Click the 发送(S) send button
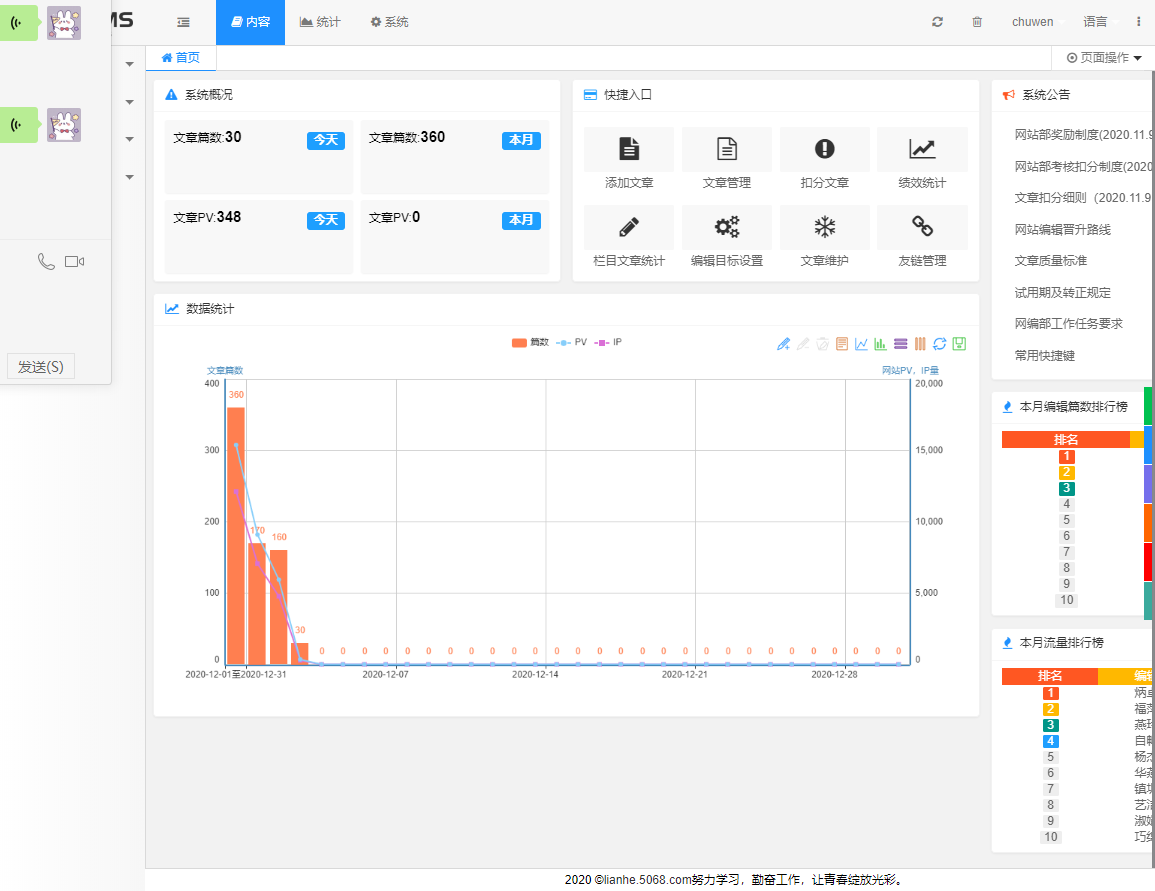This screenshot has height=891, width=1155. click(40, 365)
